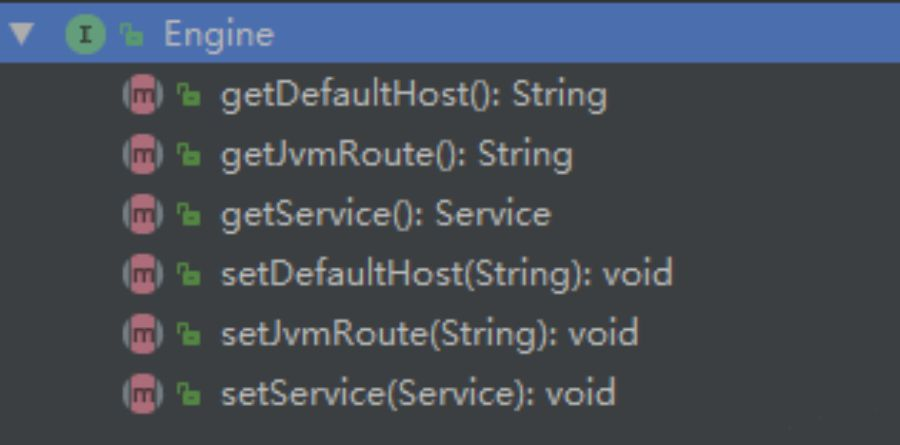Click the method icon for getService()
The width and height of the screenshot is (900, 445).
(x=143, y=214)
